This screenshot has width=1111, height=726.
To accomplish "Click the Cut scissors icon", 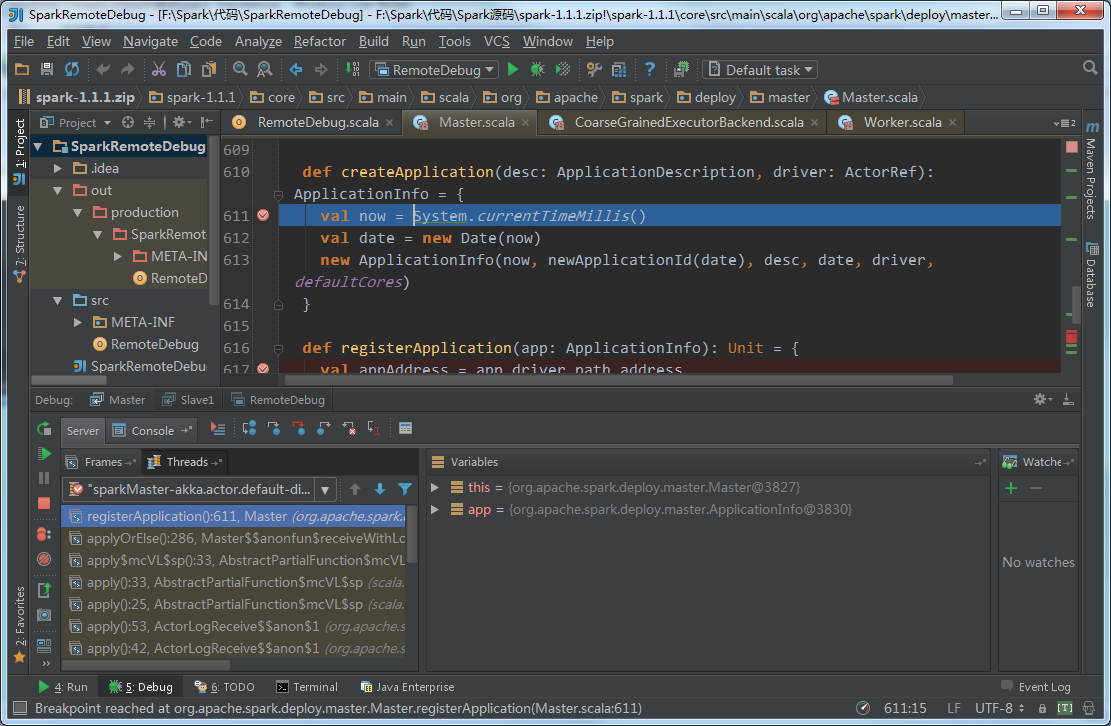I will point(159,69).
